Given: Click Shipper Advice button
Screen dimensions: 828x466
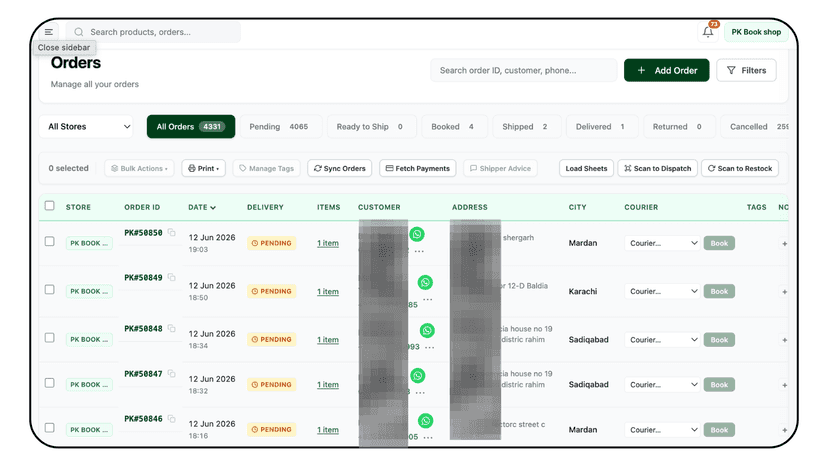Looking at the screenshot, I should pos(500,169).
